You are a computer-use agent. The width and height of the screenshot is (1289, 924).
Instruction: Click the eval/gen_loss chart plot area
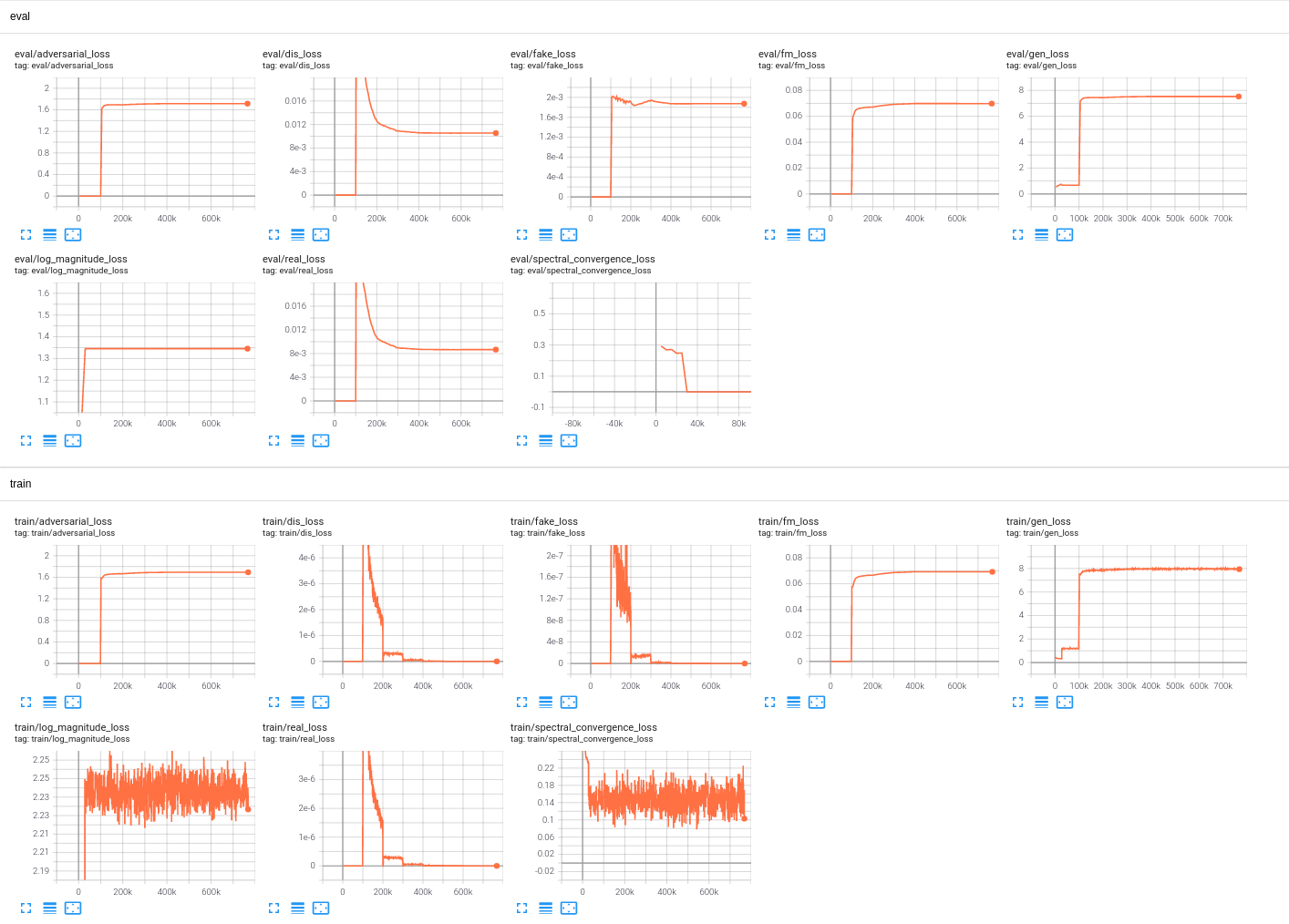tap(1139, 144)
